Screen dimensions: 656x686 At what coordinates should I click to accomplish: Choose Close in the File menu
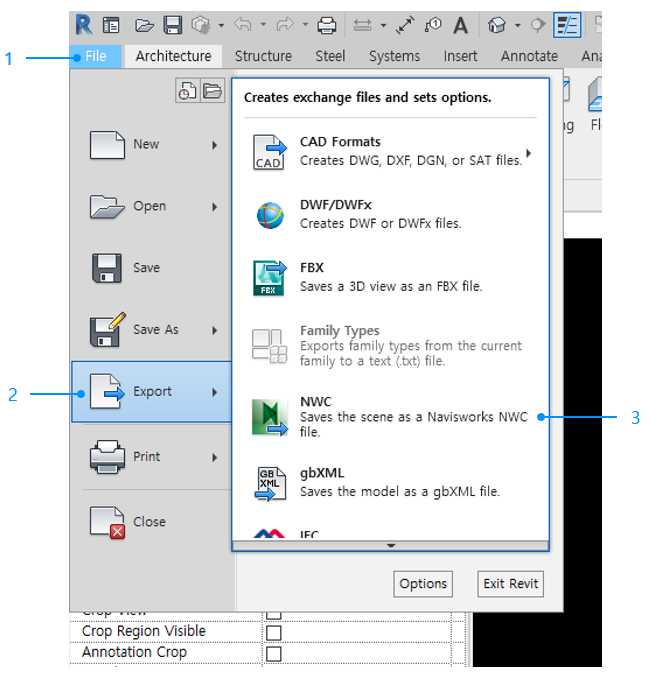click(151, 522)
